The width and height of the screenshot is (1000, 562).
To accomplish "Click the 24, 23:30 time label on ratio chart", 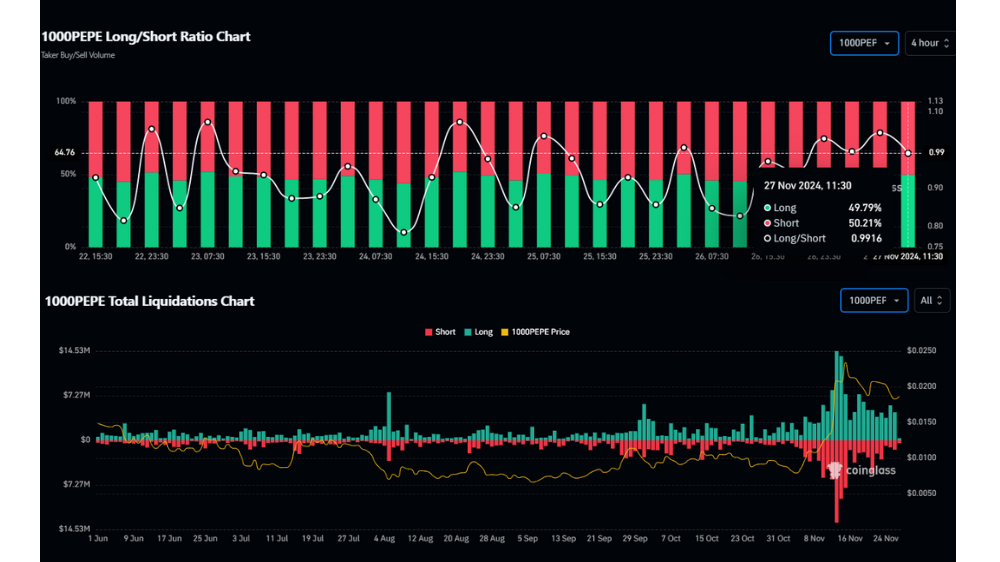I will click(x=487, y=256).
